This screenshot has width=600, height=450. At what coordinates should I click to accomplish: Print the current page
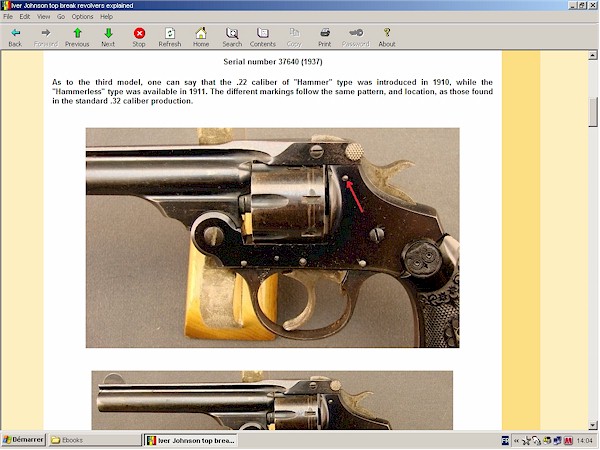[325, 37]
